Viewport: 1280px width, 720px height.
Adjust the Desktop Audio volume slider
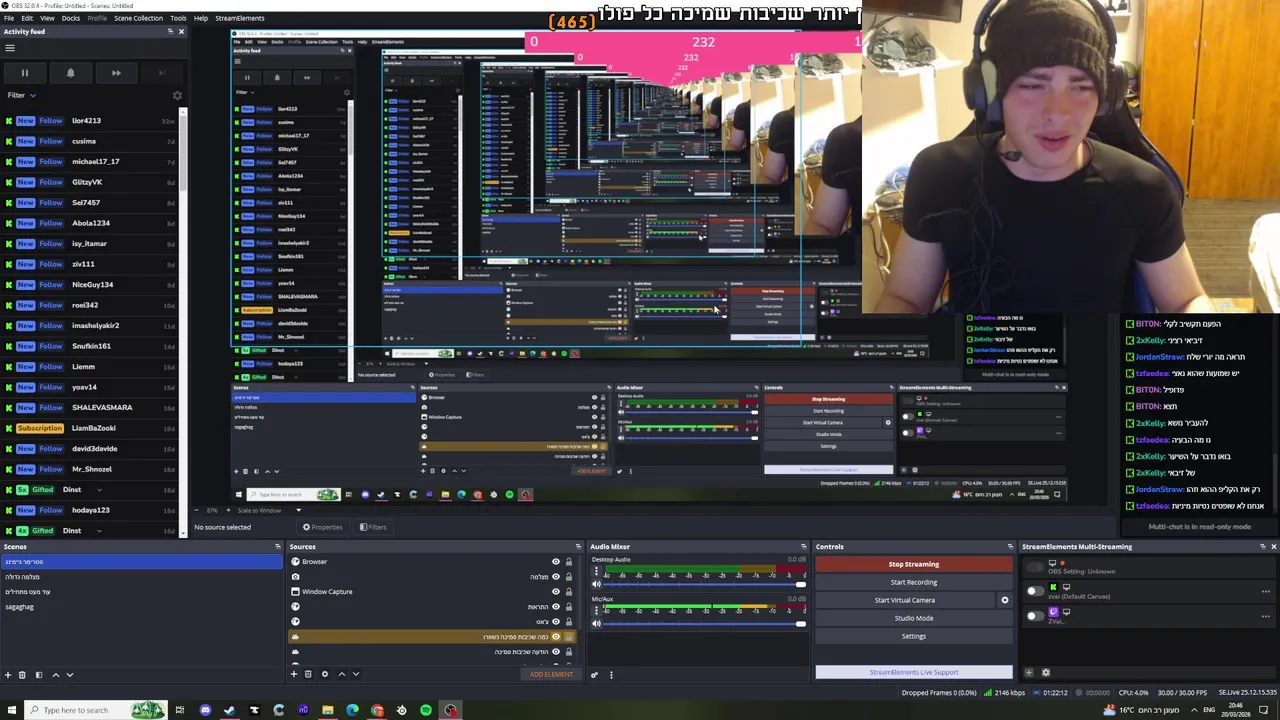pyautogui.click(x=705, y=584)
